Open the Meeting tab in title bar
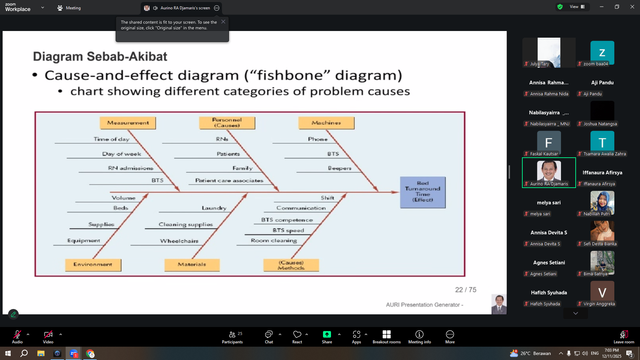Viewport: 640px width, 360px height. [x=69, y=8]
